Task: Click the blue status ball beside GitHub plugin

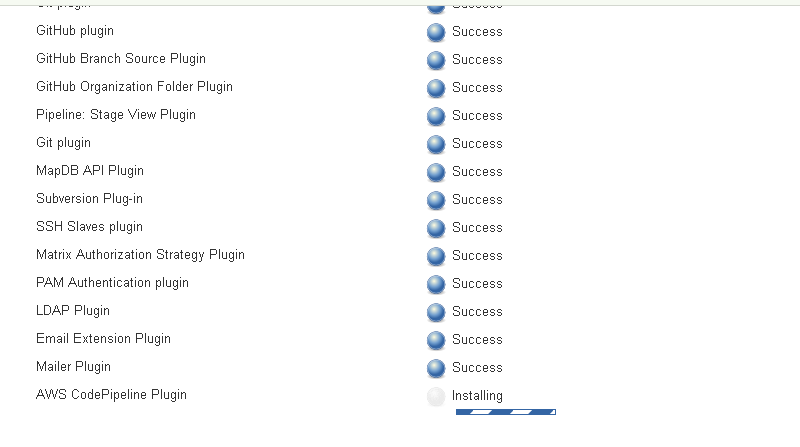Action: [x=436, y=32]
